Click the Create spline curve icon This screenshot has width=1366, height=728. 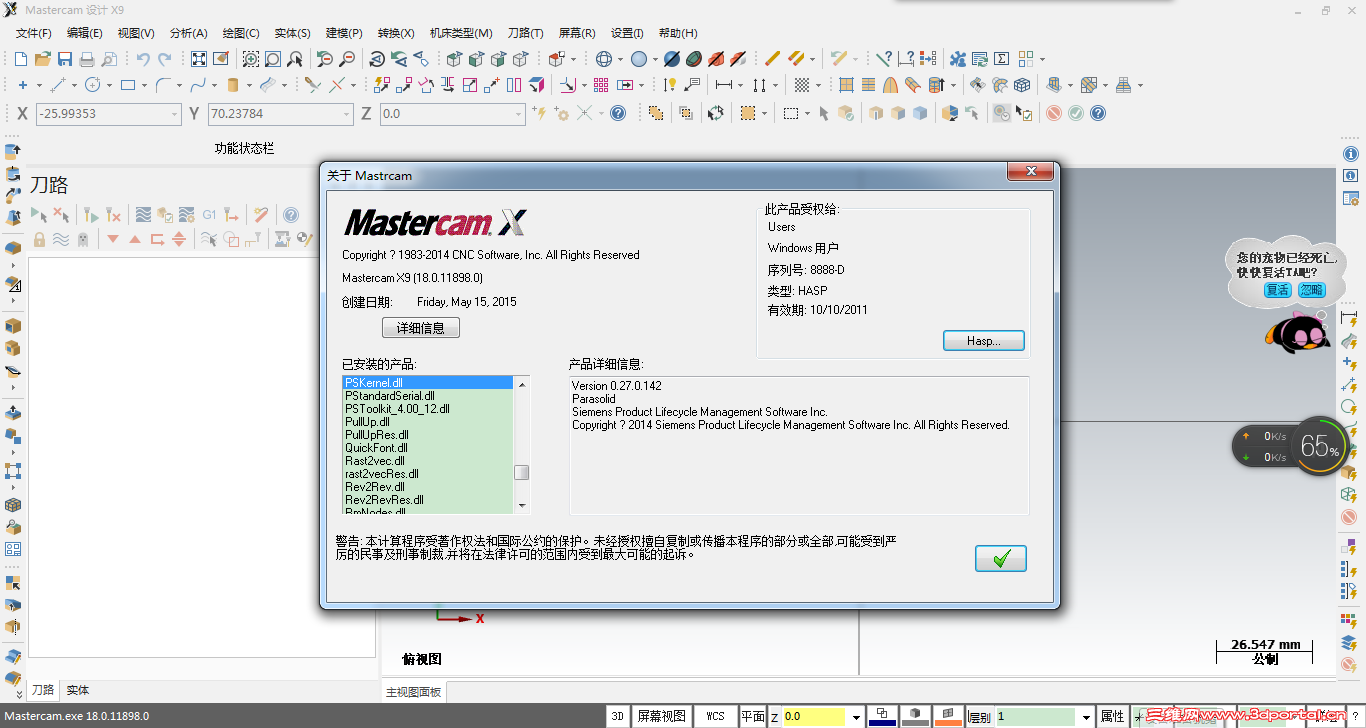coord(197,85)
